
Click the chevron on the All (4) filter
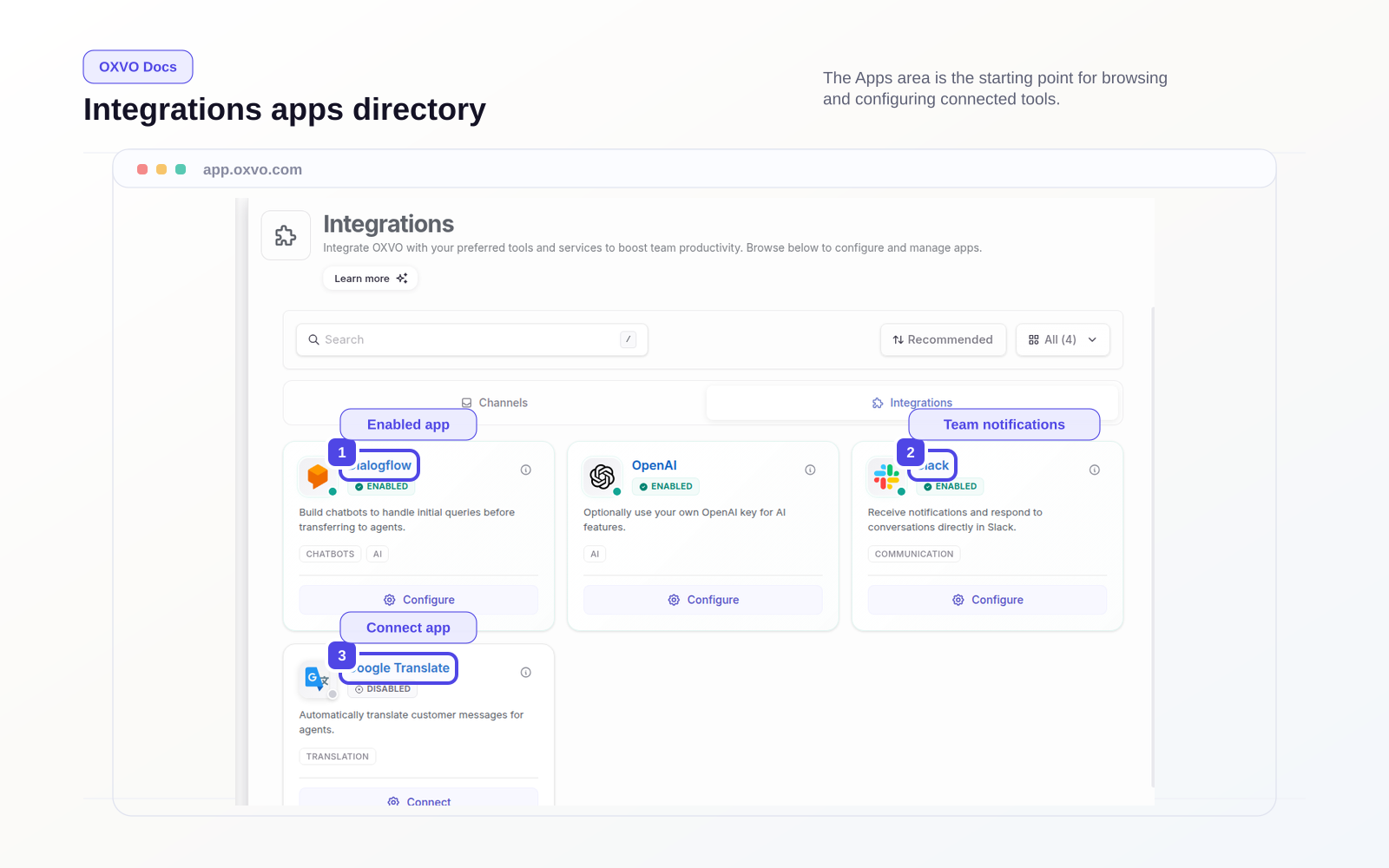tap(1092, 339)
